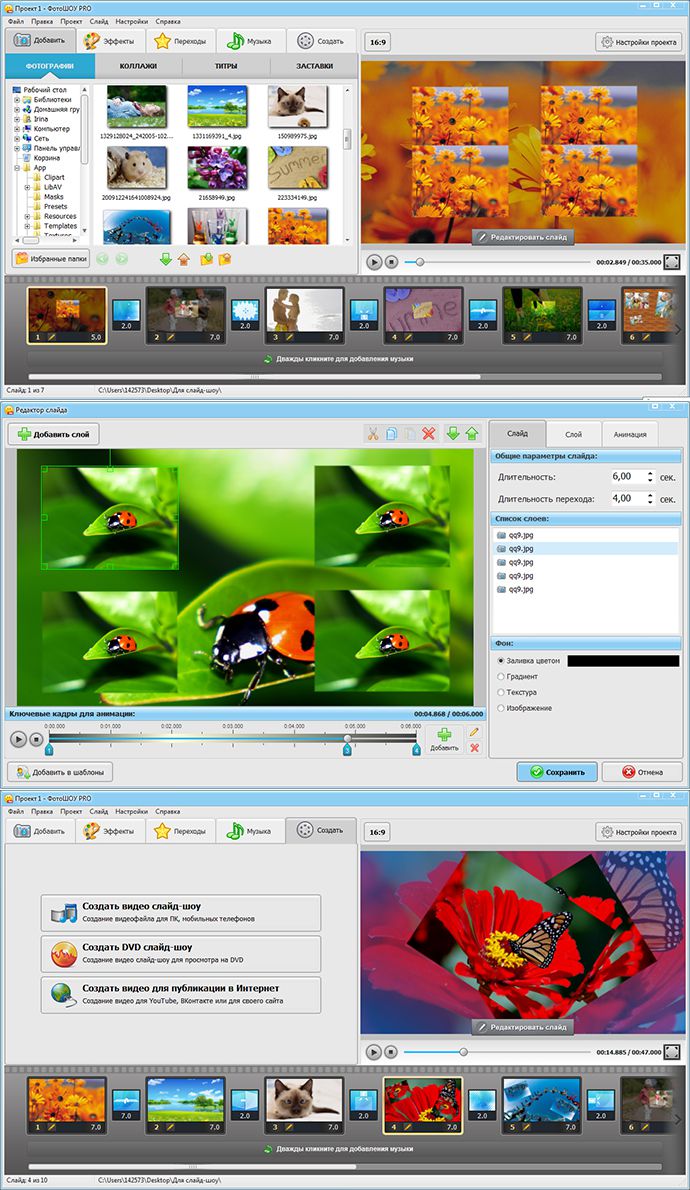Click Добавить в шаблоны button
The image size is (690, 1190).
61,772
